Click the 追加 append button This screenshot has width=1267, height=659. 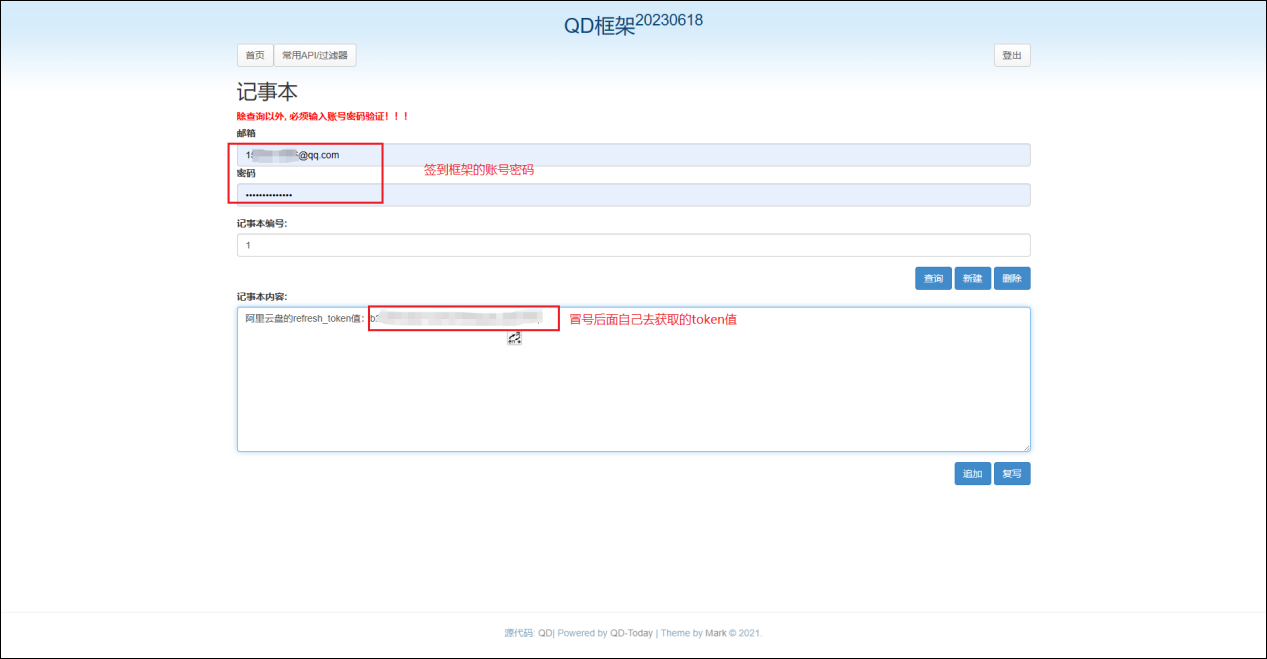point(972,474)
